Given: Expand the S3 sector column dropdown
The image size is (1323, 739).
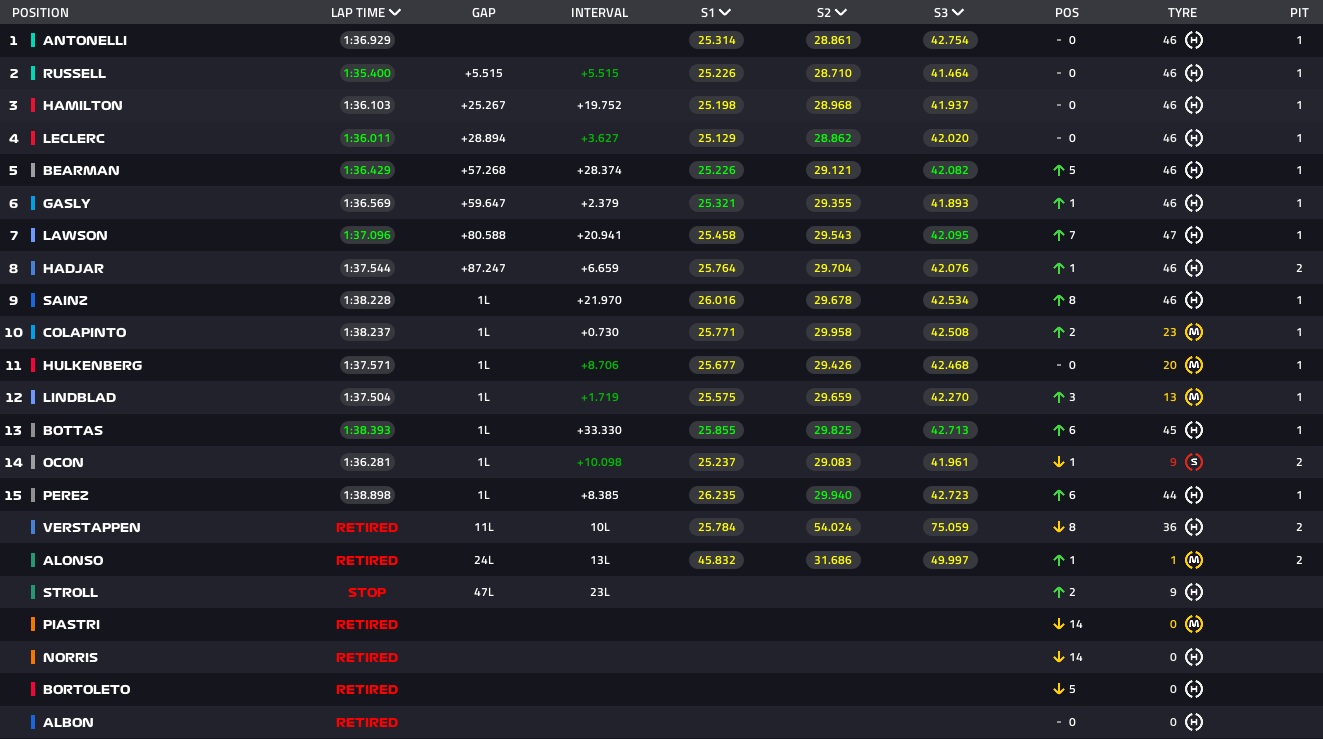Looking at the screenshot, I should click(958, 13).
